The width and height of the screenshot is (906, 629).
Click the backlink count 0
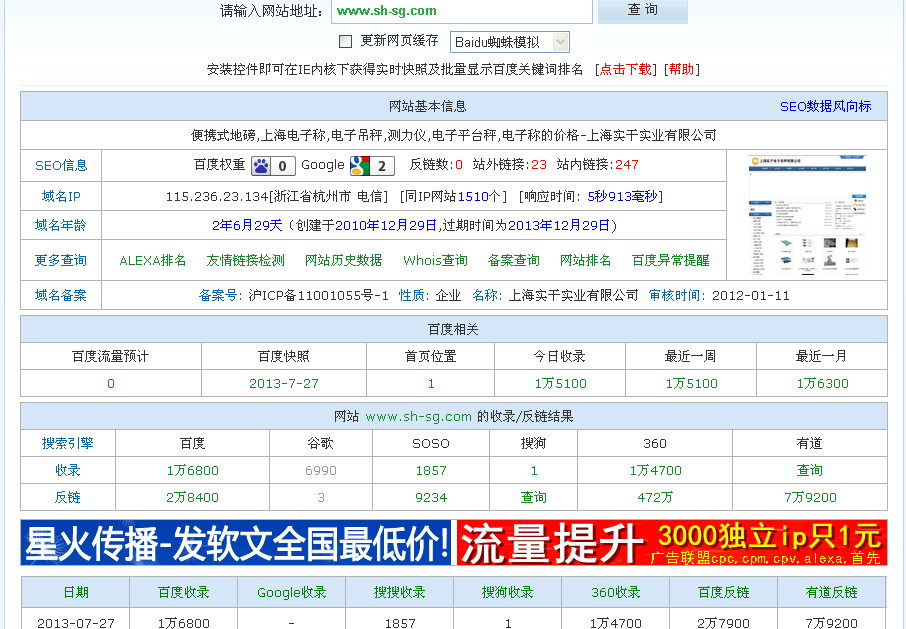[x=459, y=165]
